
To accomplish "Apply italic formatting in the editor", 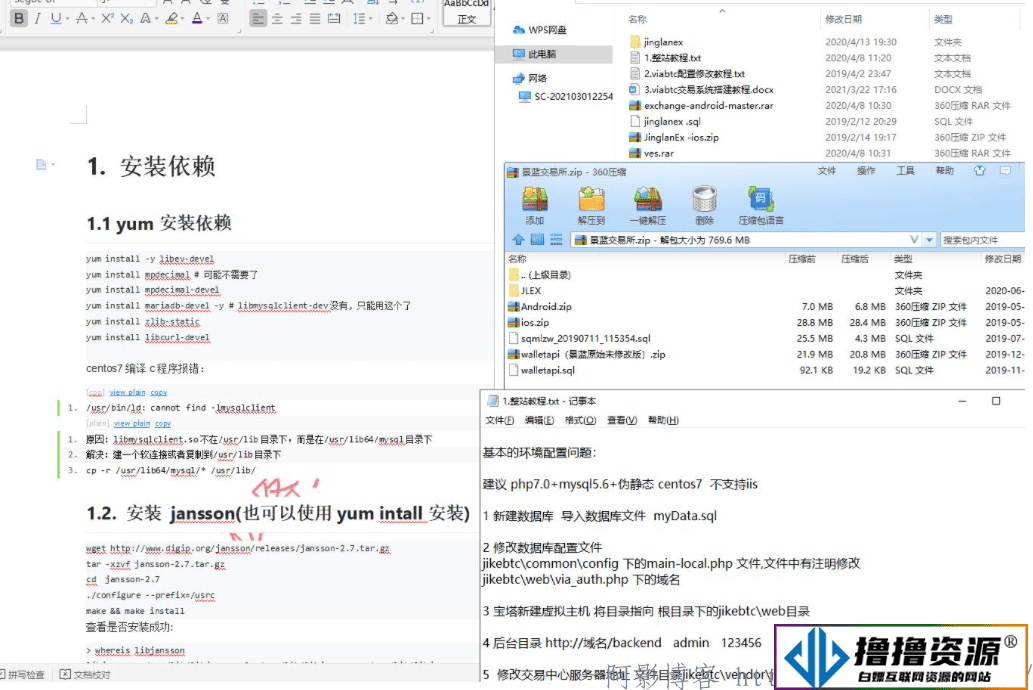I will click(38, 18).
